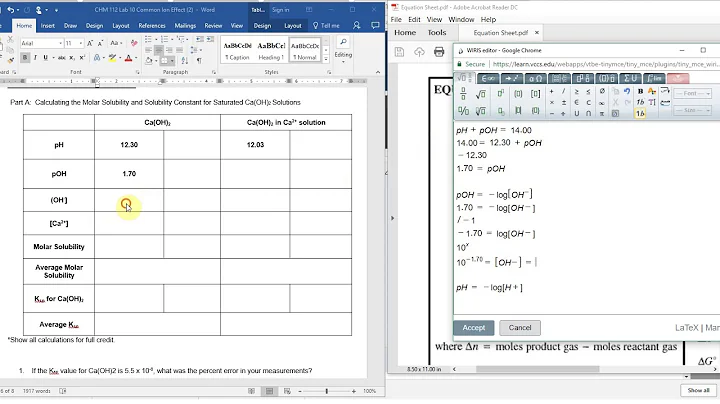Screen dimensions: 720x404
Task: Click the Clear All Formatting icon
Action: (134, 43)
